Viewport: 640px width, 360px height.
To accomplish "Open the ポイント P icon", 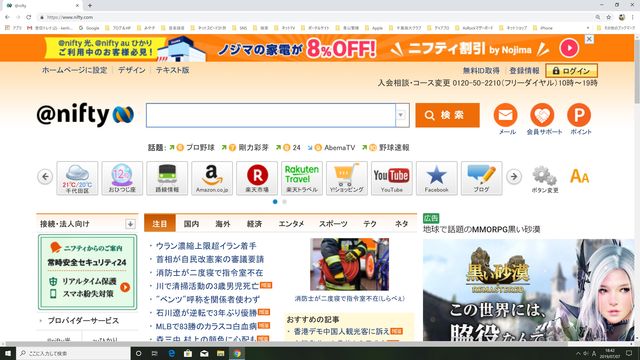I will (579, 115).
